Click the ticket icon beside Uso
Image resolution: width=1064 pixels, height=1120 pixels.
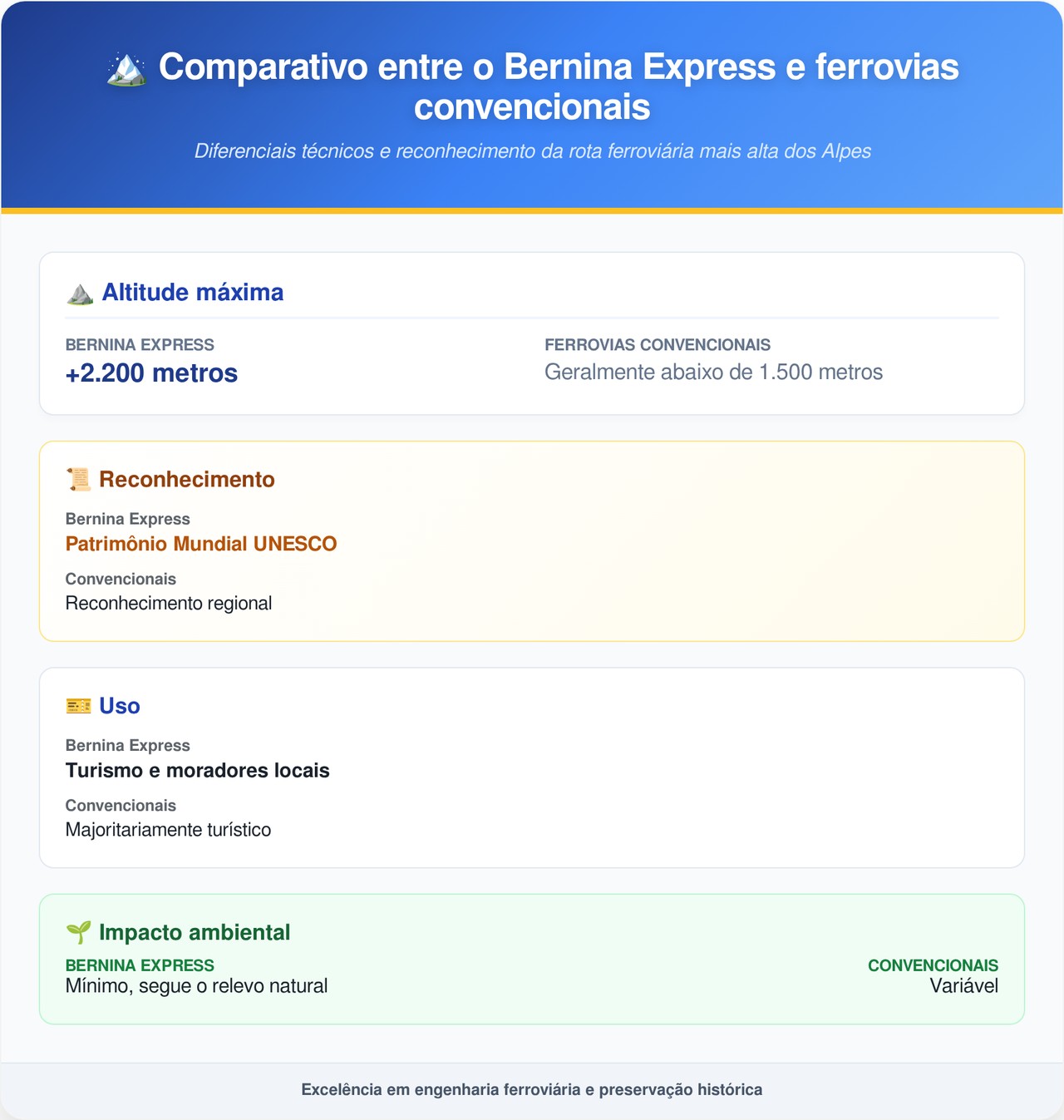click(x=78, y=706)
